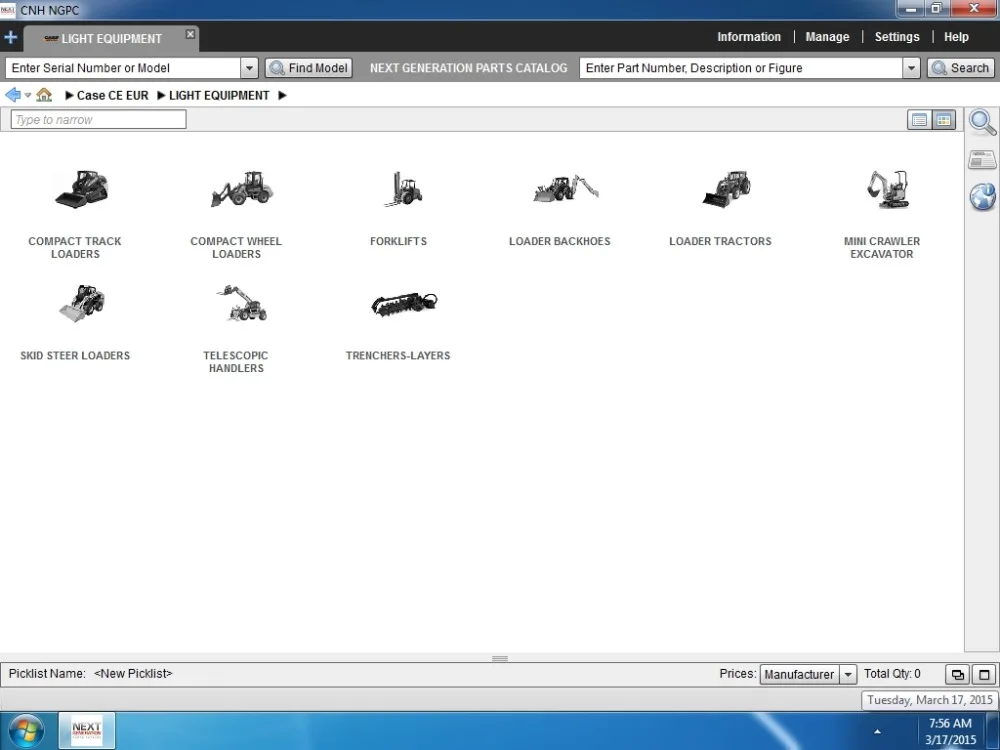Viewport: 1000px width, 750px height.
Task: Switch to list view layout
Action: point(919,120)
